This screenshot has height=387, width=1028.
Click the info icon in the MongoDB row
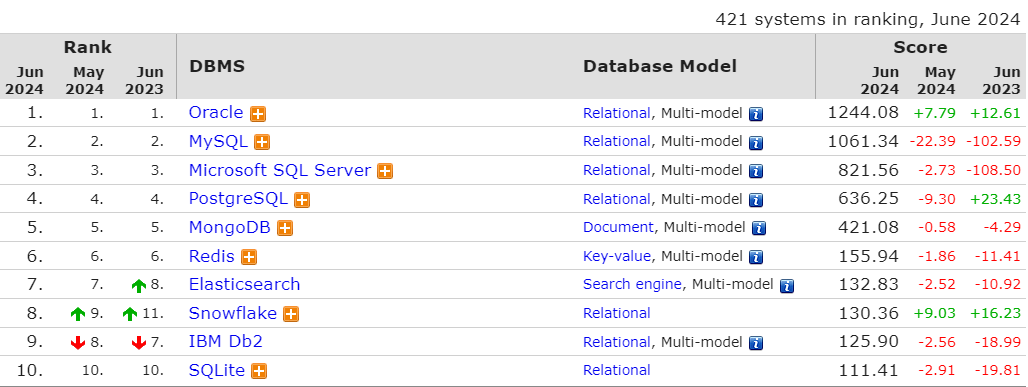[x=759, y=228]
